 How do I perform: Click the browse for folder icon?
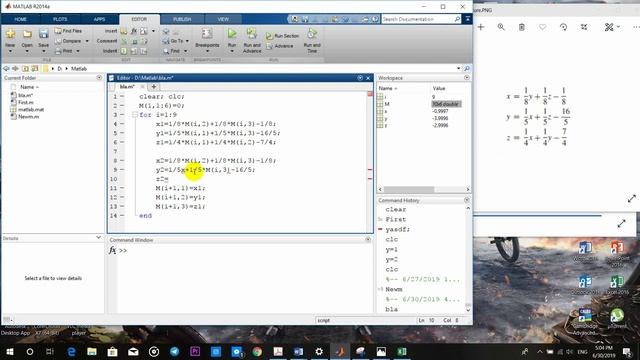[35, 69]
